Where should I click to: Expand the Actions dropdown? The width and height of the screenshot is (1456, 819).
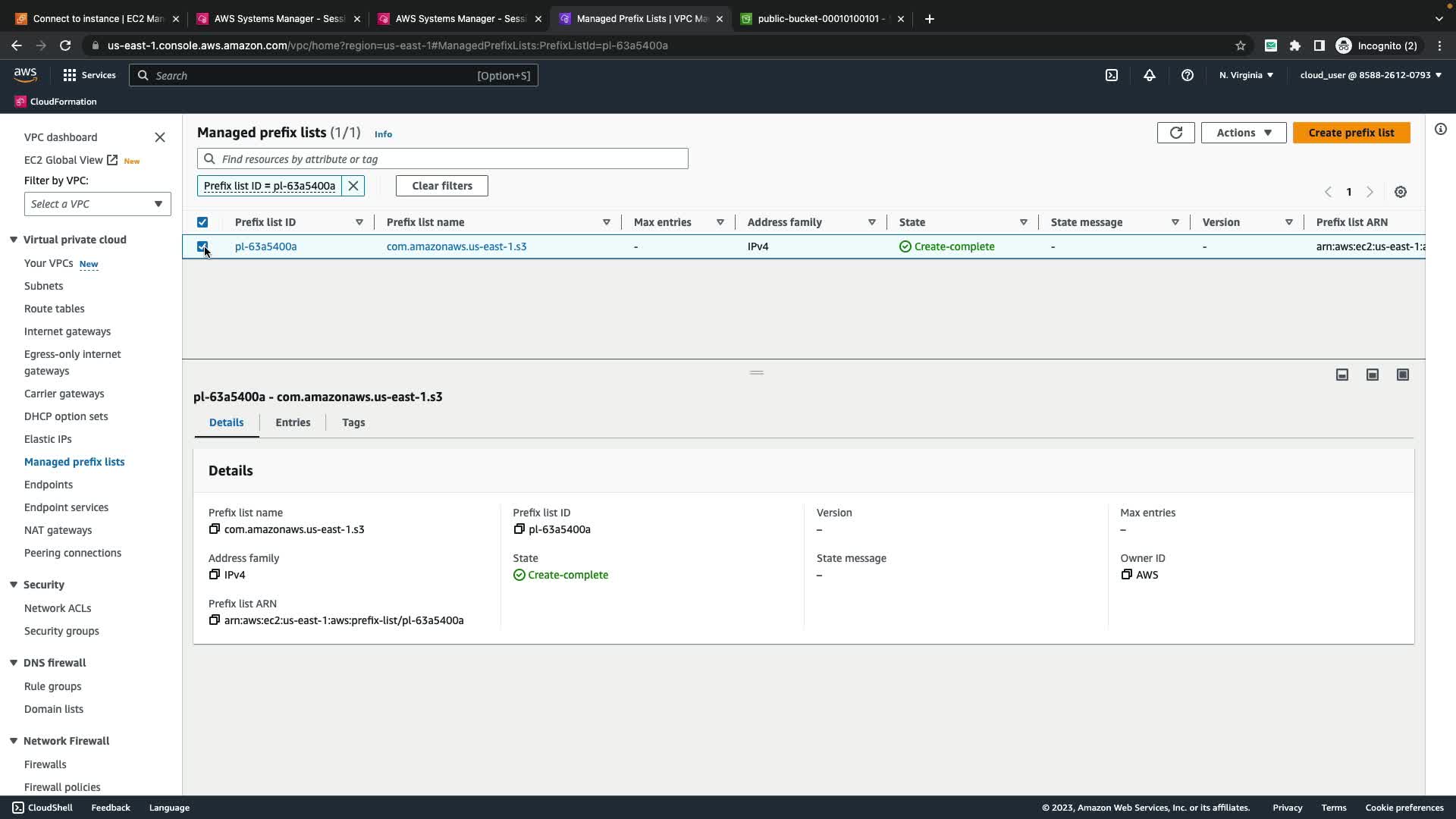point(1243,133)
